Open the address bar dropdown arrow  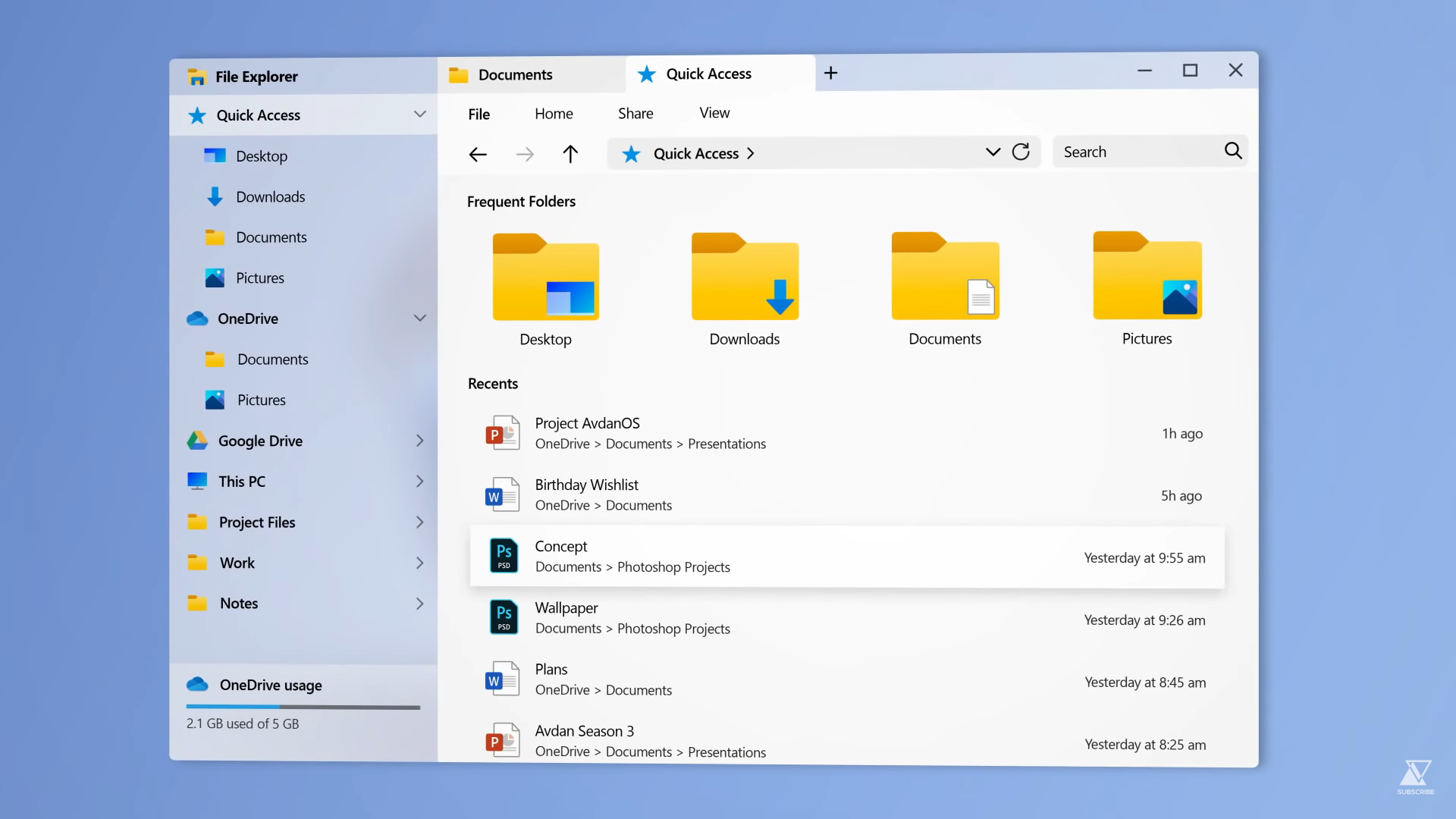click(992, 152)
